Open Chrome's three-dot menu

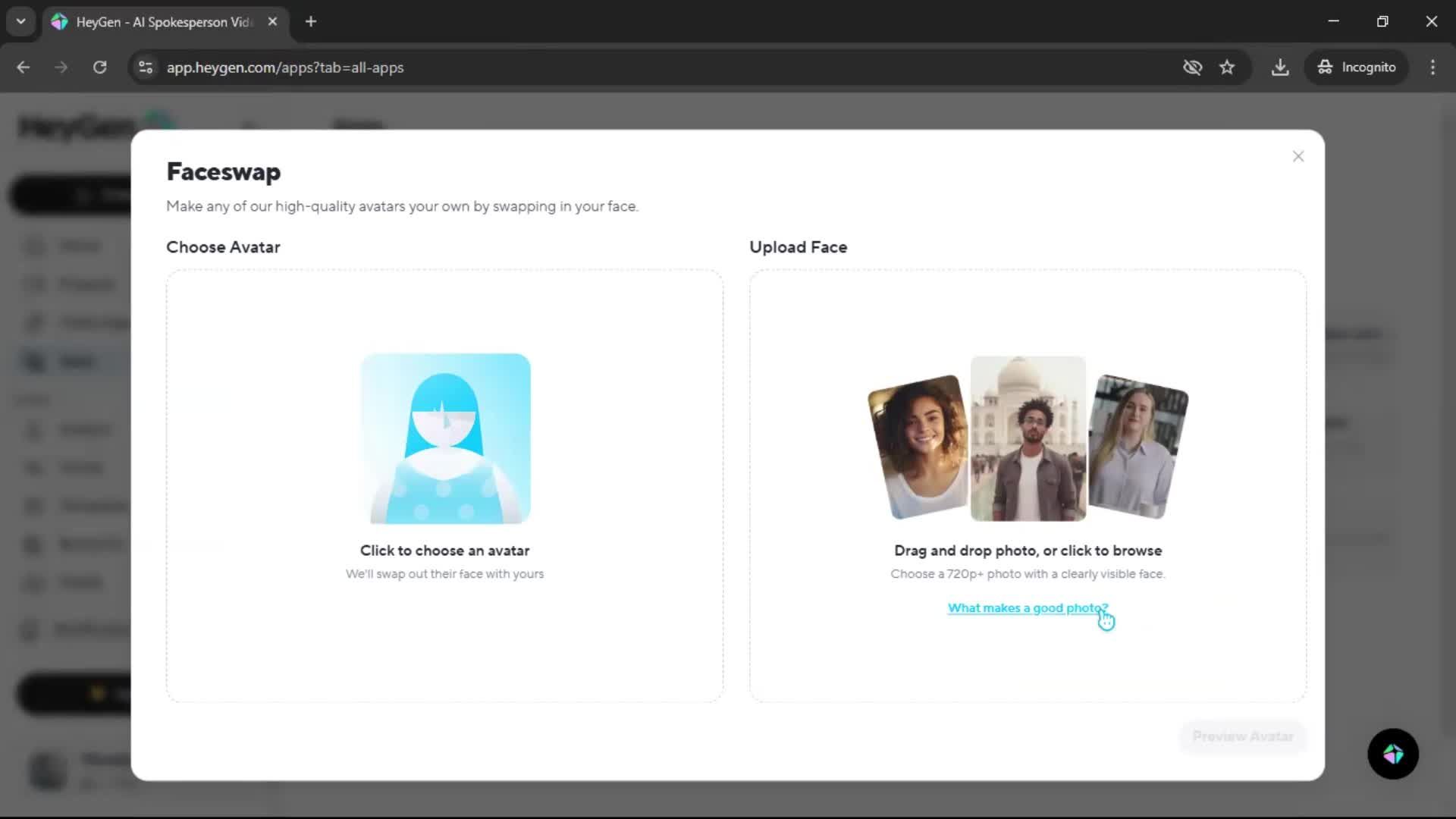1432,67
